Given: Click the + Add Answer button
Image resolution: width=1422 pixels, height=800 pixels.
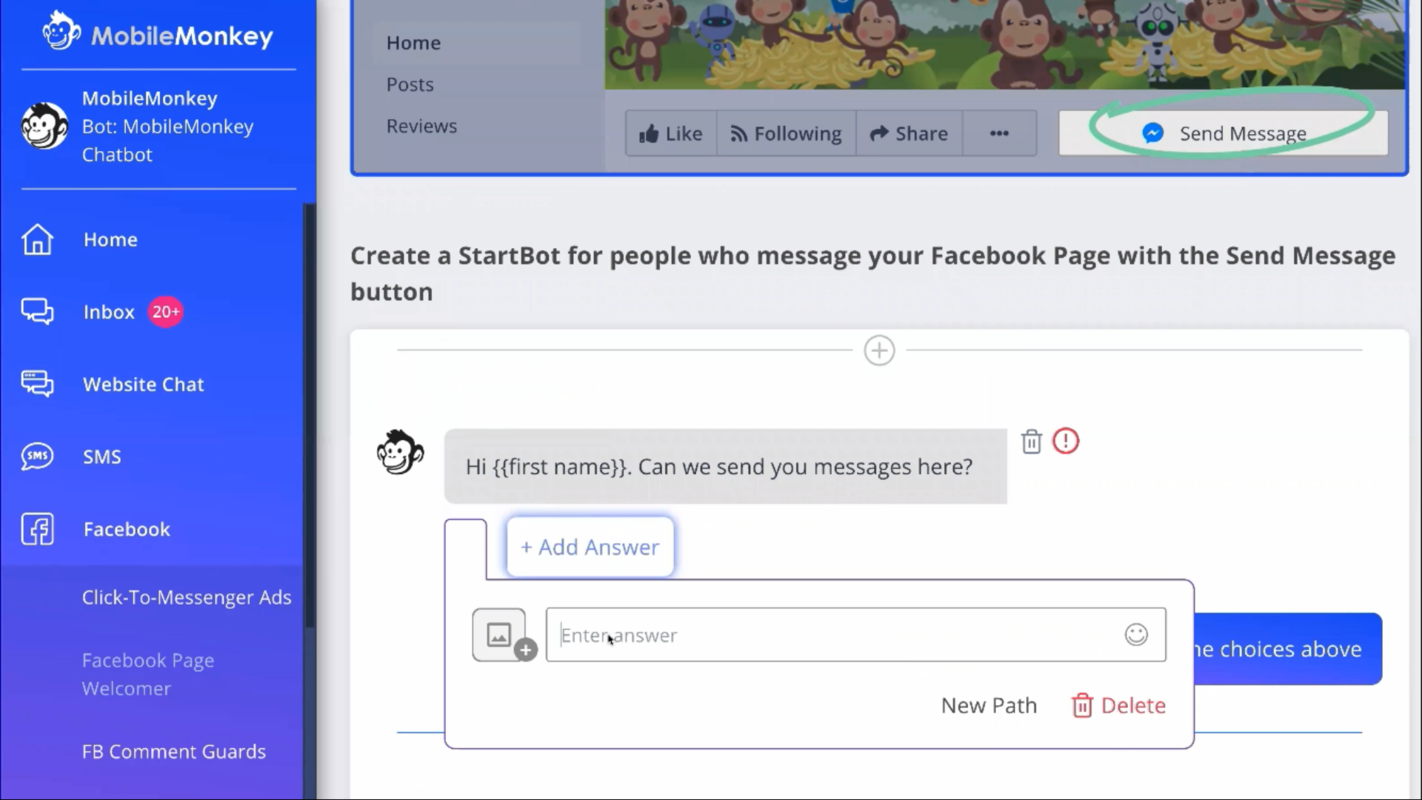Looking at the screenshot, I should click(590, 546).
